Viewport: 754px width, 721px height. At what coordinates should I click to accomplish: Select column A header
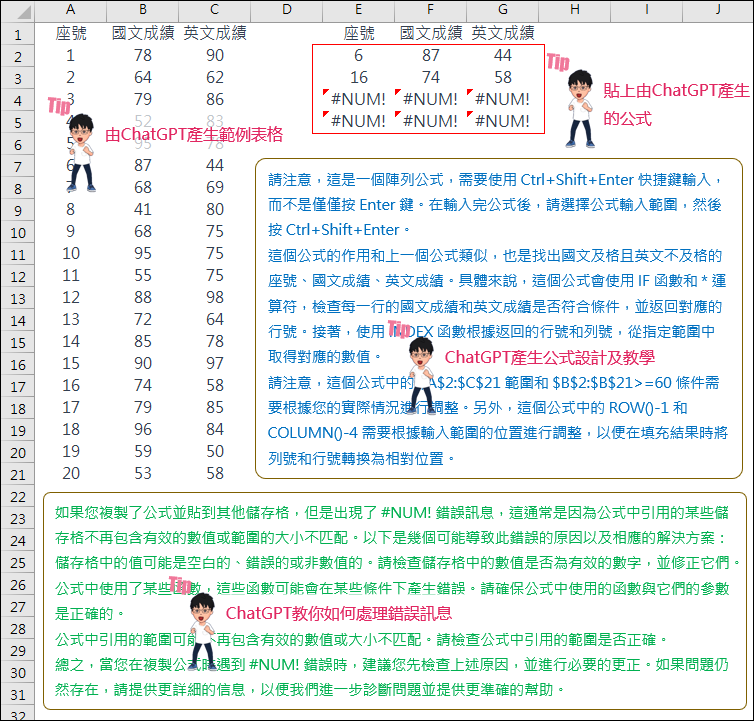71,10
